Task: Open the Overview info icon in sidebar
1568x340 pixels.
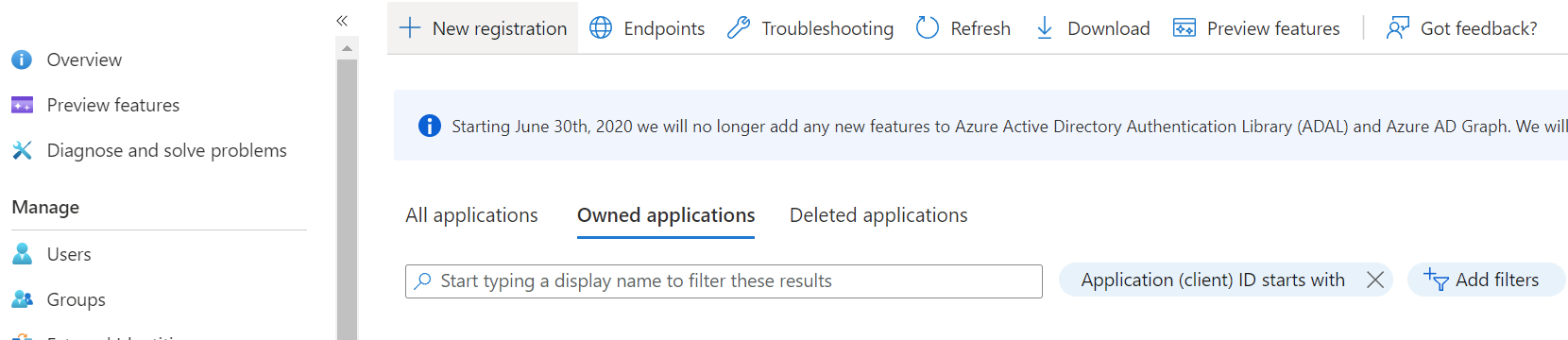Action: pyautogui.click(x=22, y=59)
